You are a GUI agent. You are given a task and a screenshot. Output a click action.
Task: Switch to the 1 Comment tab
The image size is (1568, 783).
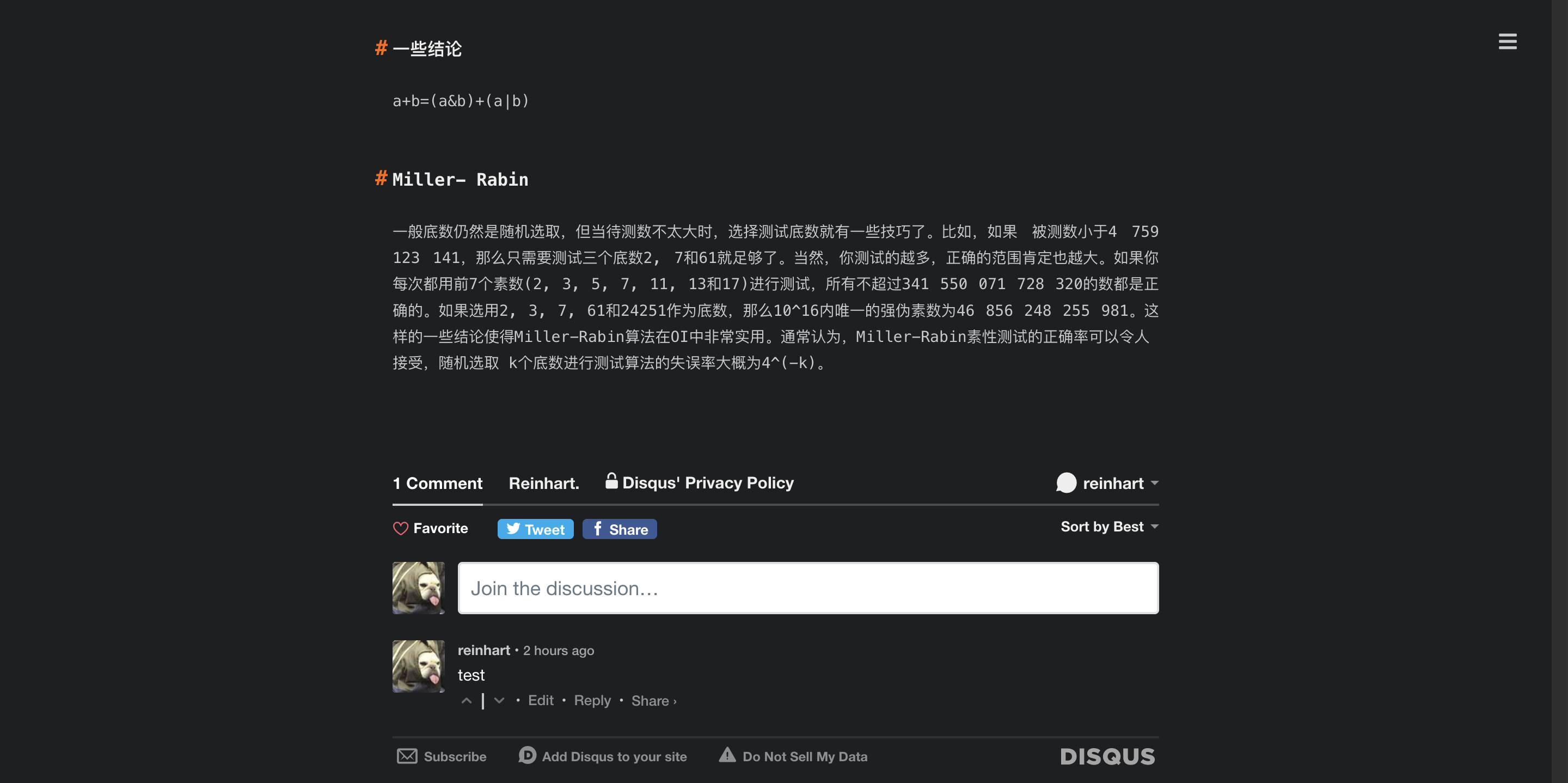(x=437, y=483)
